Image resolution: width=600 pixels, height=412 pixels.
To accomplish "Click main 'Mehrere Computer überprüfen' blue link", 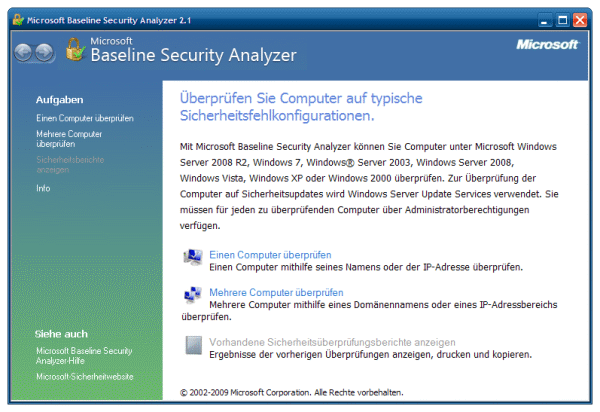I will tap(277, 292).
